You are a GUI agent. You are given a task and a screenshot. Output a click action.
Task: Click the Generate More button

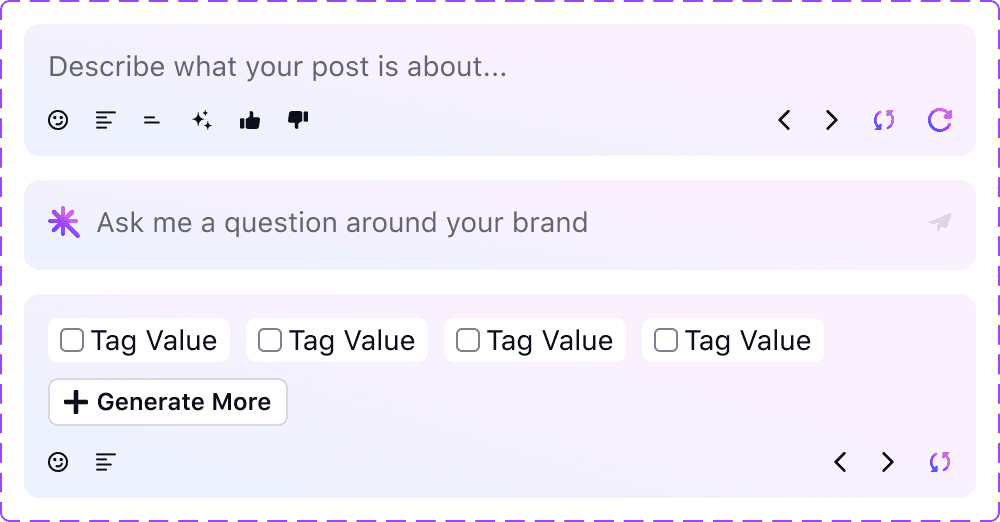click(168, 402)
